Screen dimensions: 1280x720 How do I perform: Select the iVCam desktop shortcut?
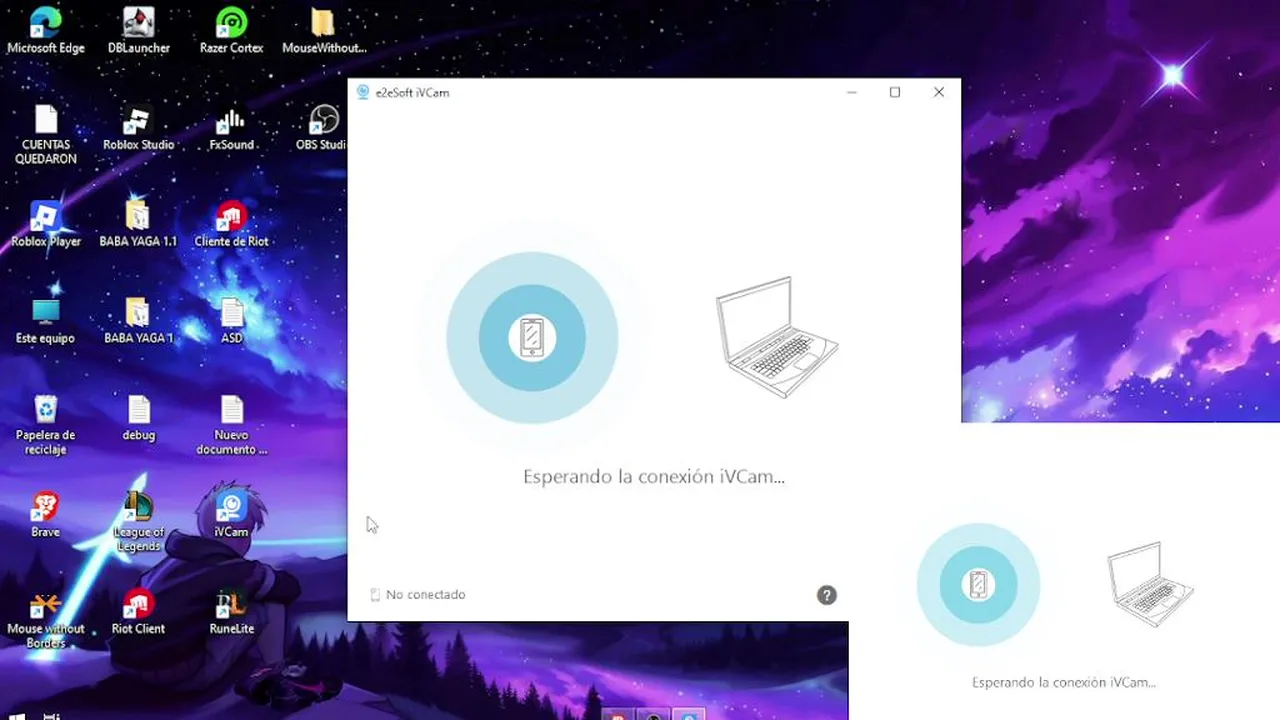pyautogui.click(x=231, y=515)
